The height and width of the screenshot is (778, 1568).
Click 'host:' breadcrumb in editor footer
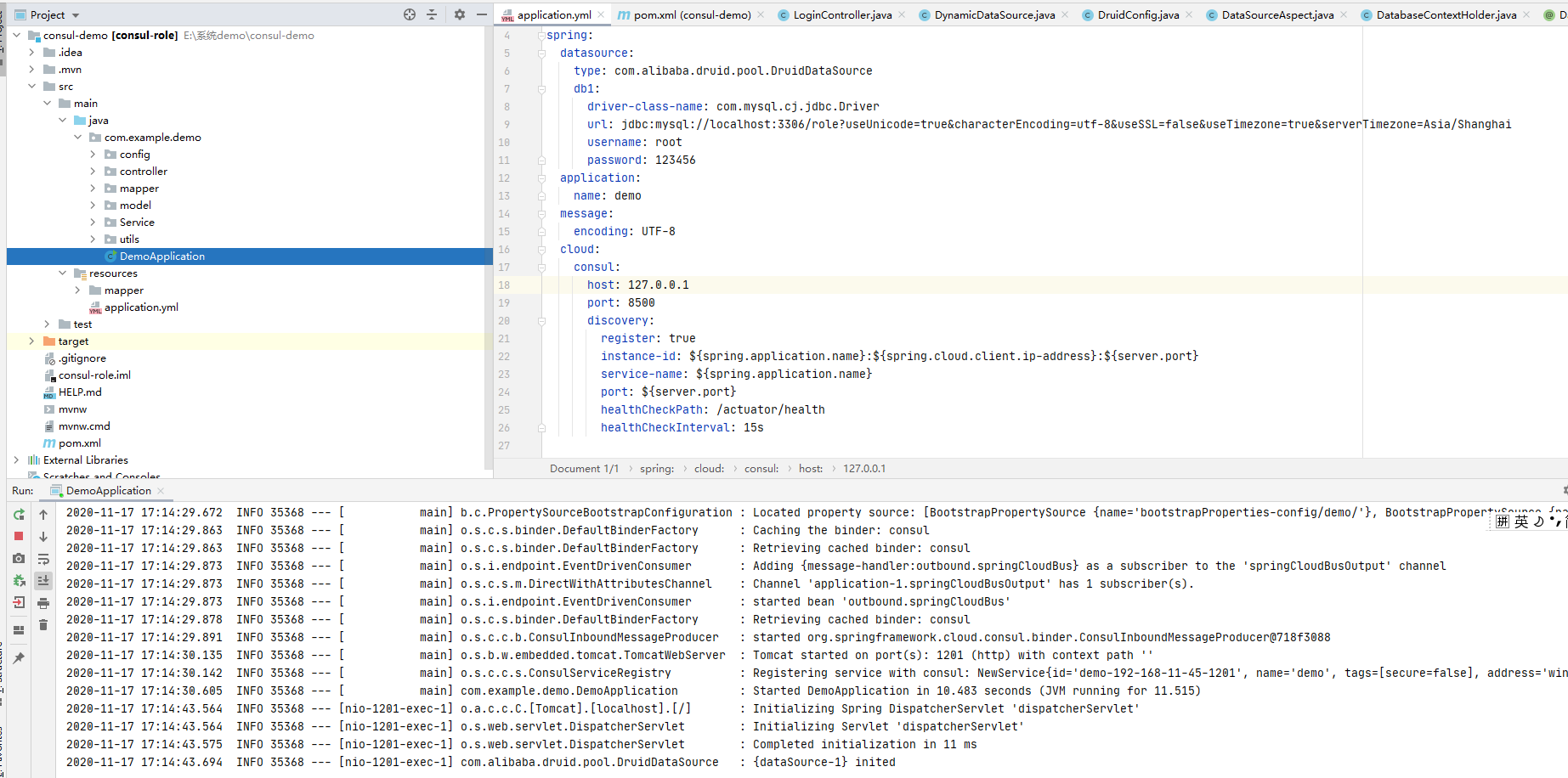pyautogui.click(x=811, y=469)
